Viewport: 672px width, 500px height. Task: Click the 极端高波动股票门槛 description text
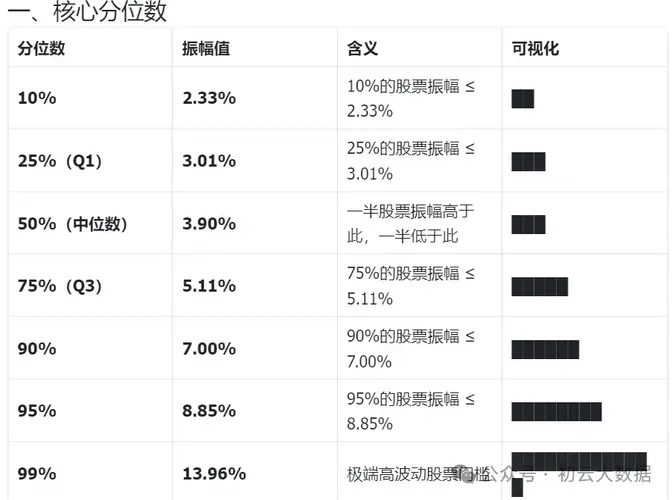[x=419, y=474]
